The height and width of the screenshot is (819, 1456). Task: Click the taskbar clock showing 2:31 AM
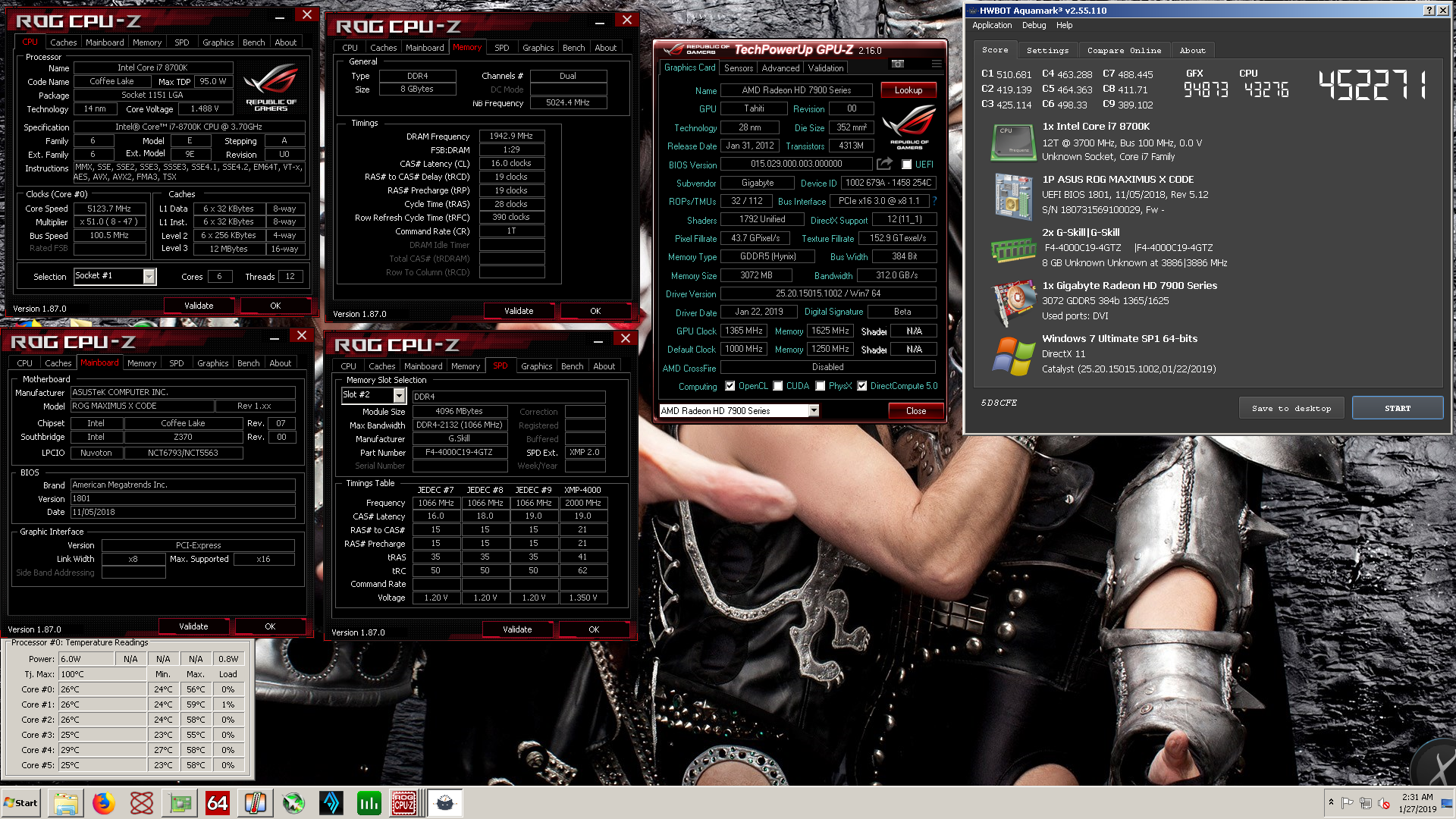1417,803
